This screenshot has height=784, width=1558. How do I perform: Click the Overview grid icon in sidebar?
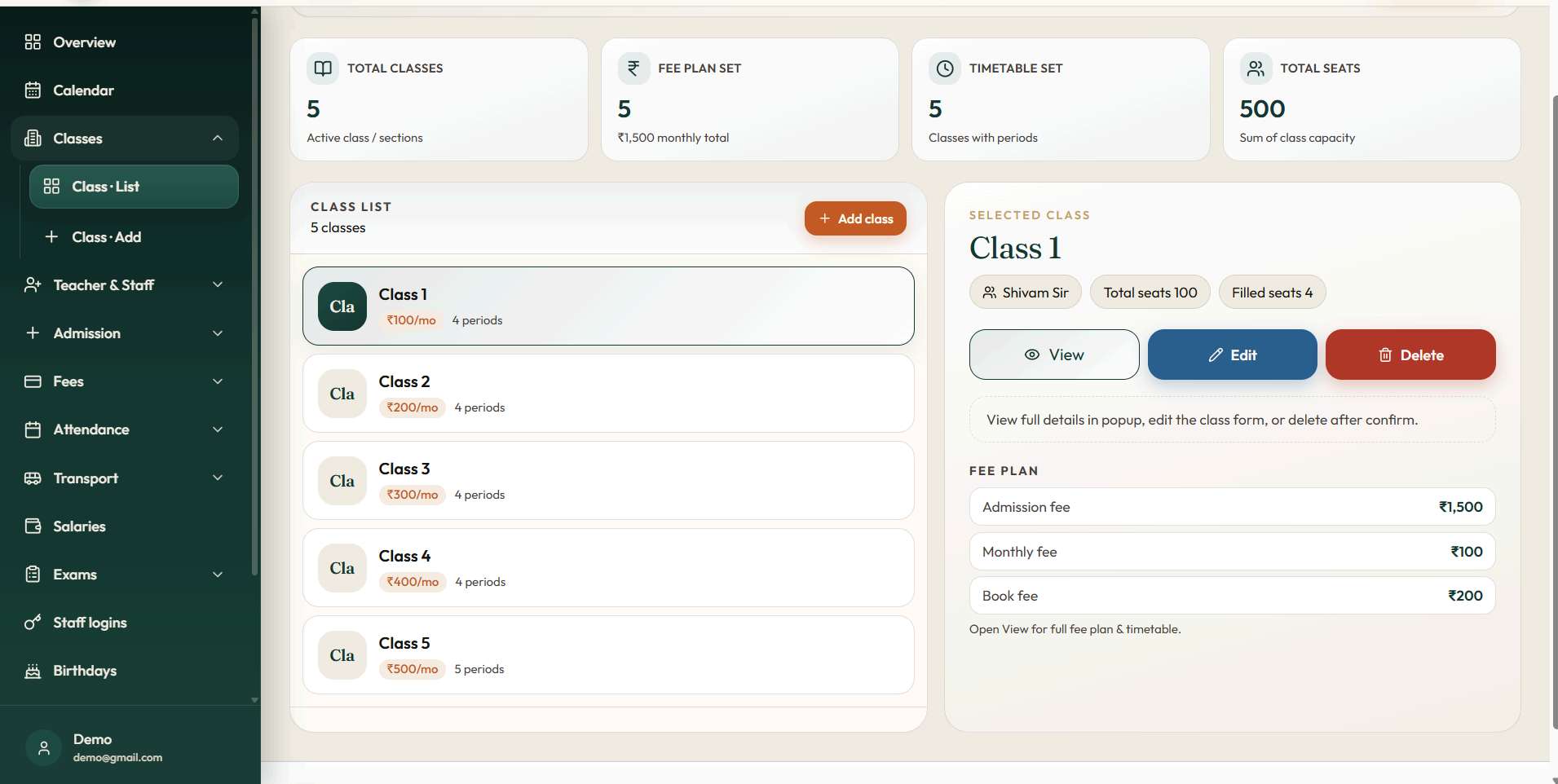(x=33, y=42)
